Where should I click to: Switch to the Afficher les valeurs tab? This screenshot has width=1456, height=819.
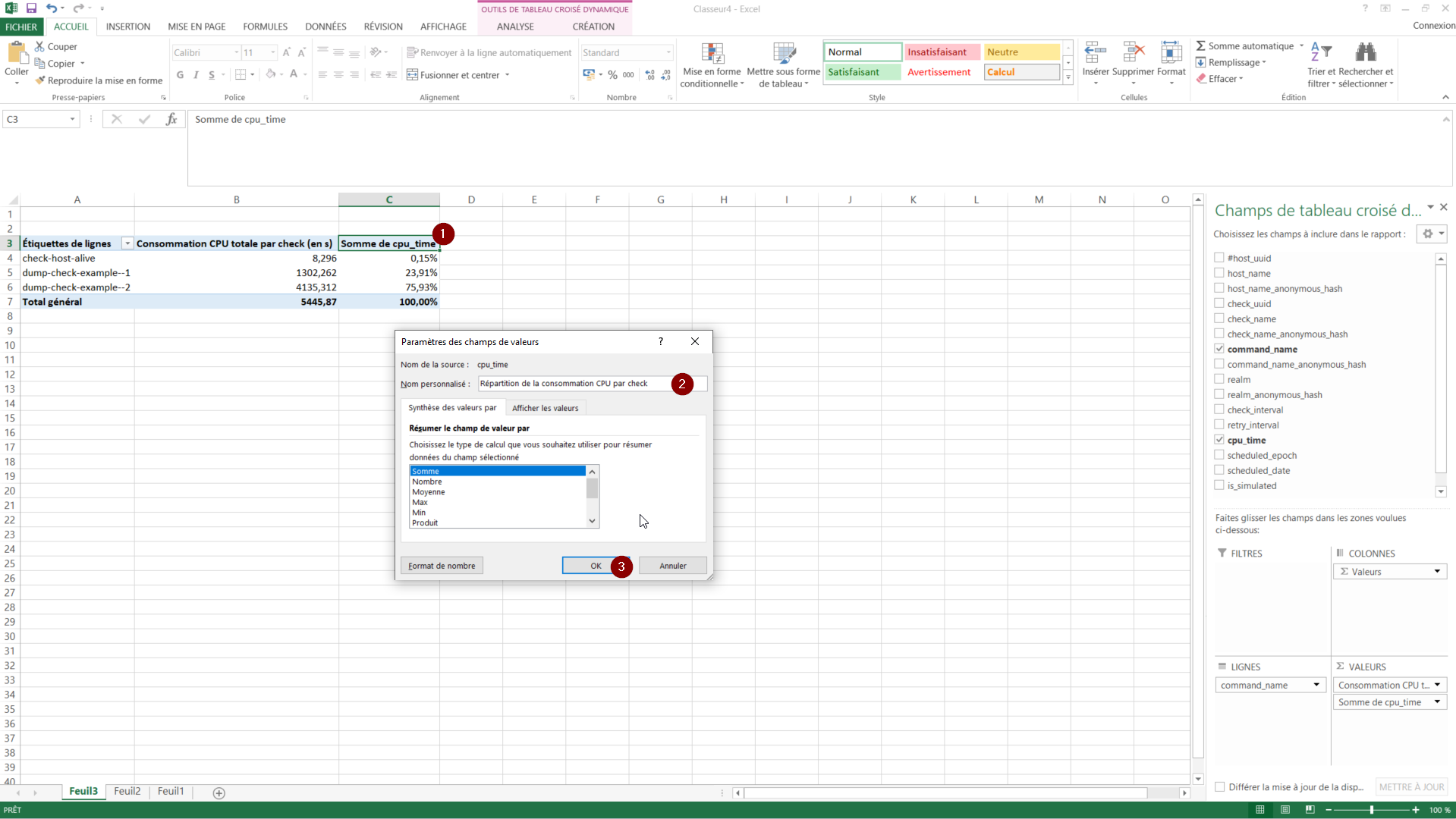point(545,408)
